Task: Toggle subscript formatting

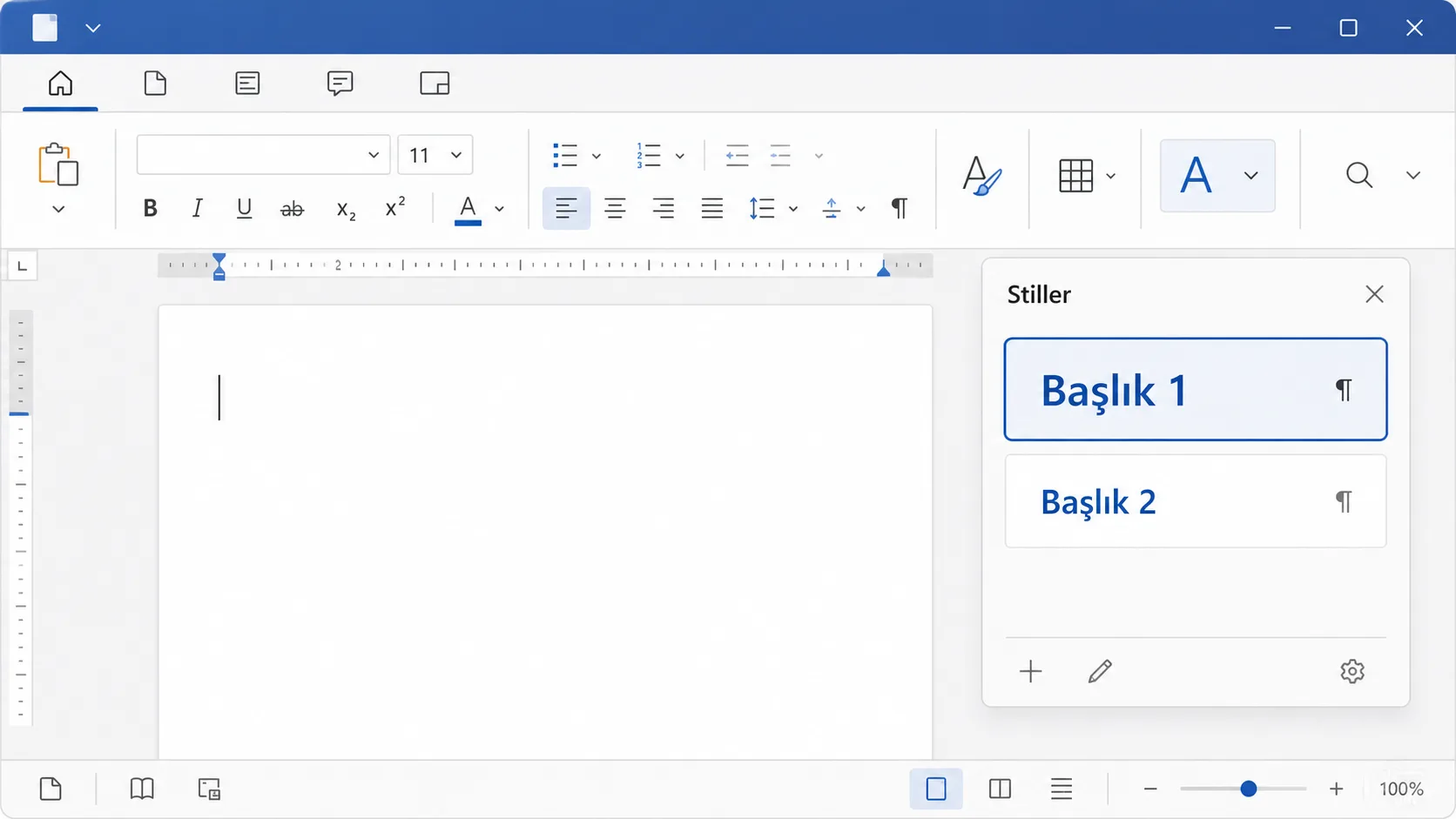Action: 346,209
